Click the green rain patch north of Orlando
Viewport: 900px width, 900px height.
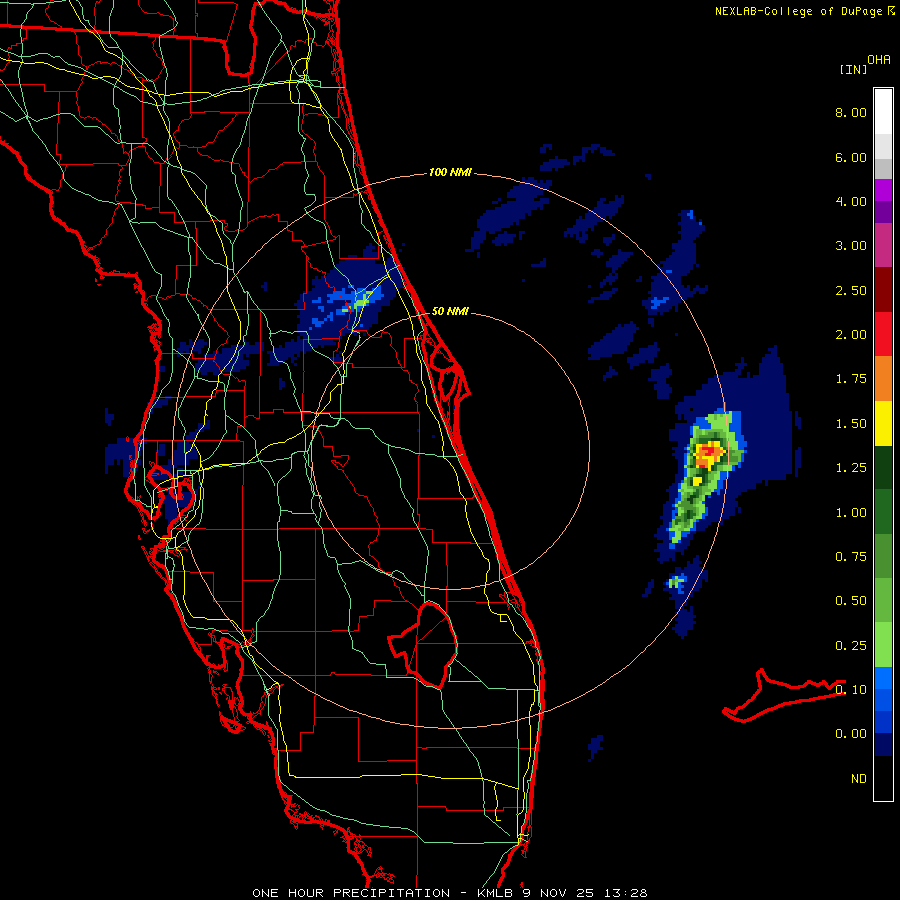point(361,299)
